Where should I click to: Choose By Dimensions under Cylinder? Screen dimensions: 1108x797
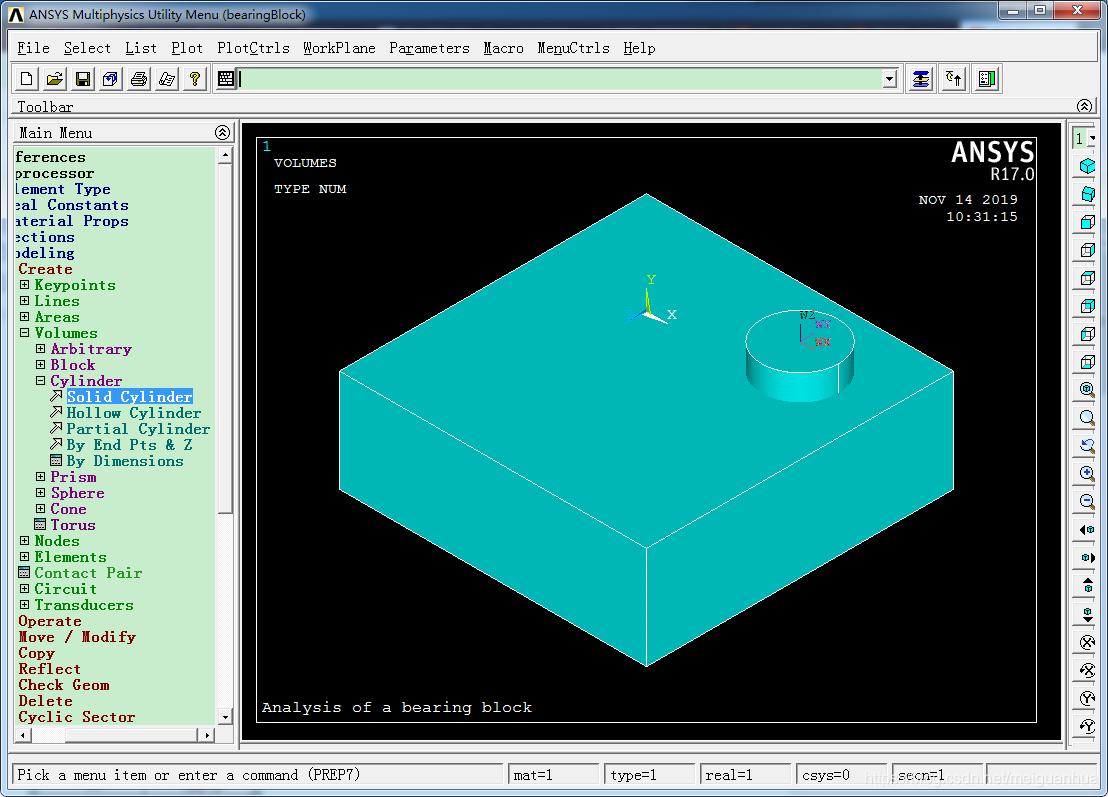pyautogui.click(x=124, y=461)
